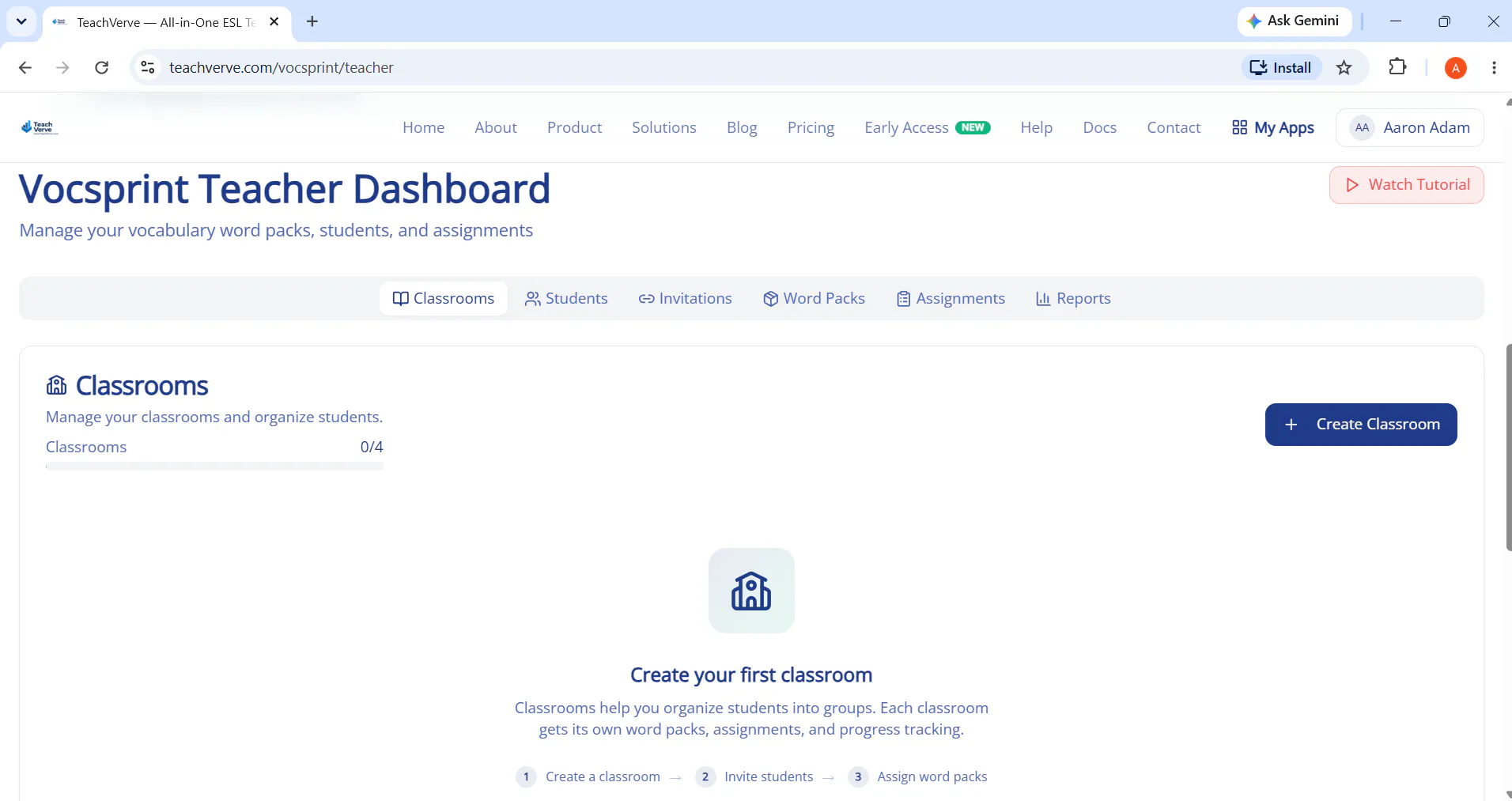This screenshot has width=1512, height=801.
Task: Close the TeachVerve browser tab
Action: point(274,22)
